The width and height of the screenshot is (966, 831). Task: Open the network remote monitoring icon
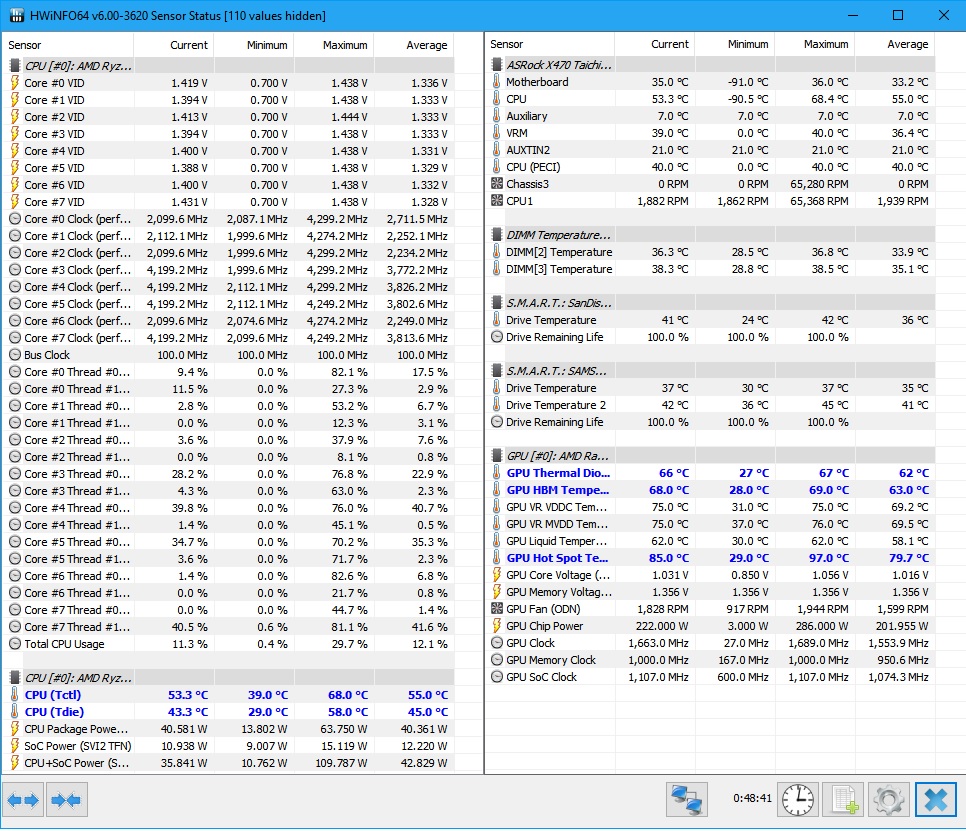[x=687, y=800]
